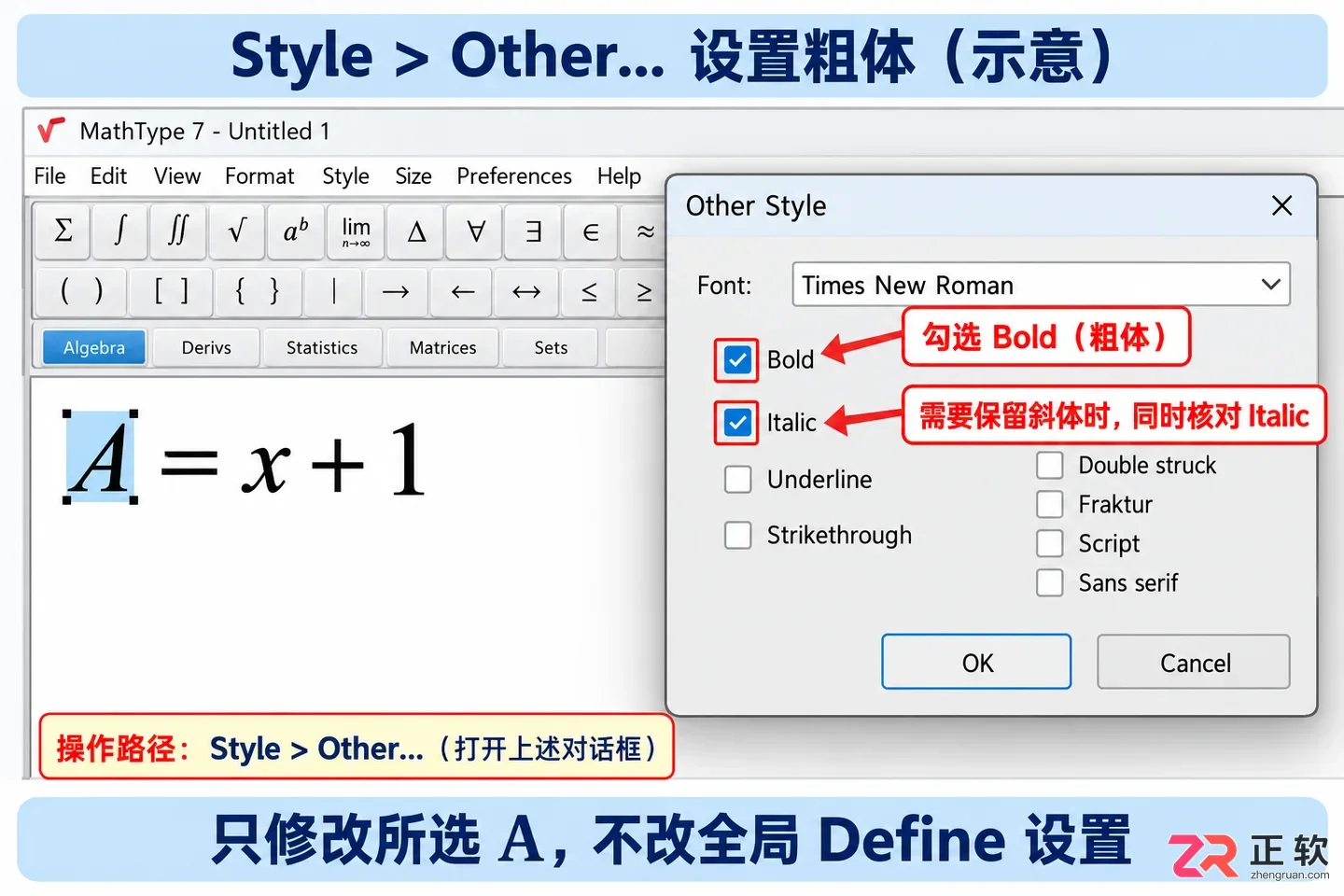Switch to the Matrices tab
Viewport: 1344px width, 896px height.
tap(442, 347)
